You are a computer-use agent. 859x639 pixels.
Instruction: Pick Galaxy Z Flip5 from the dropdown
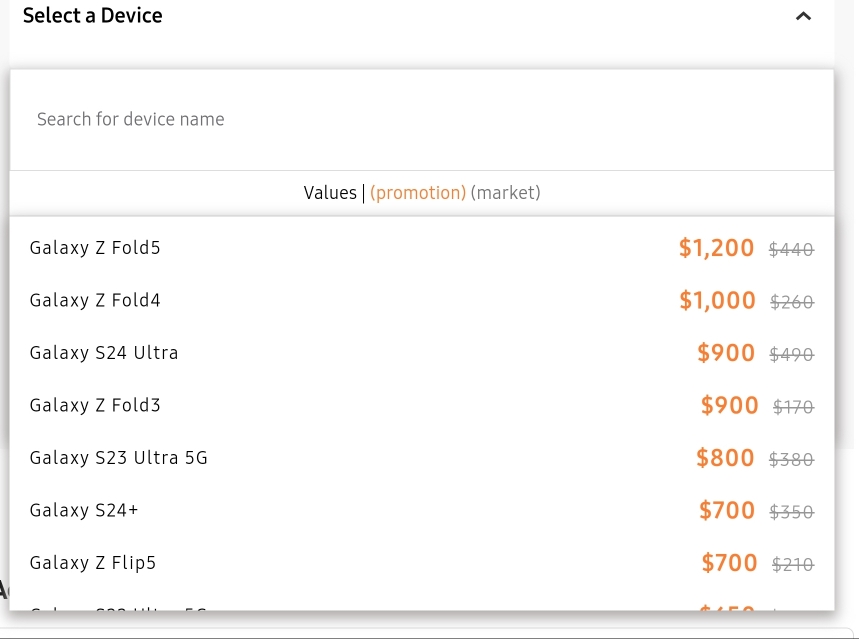[422, 563]
